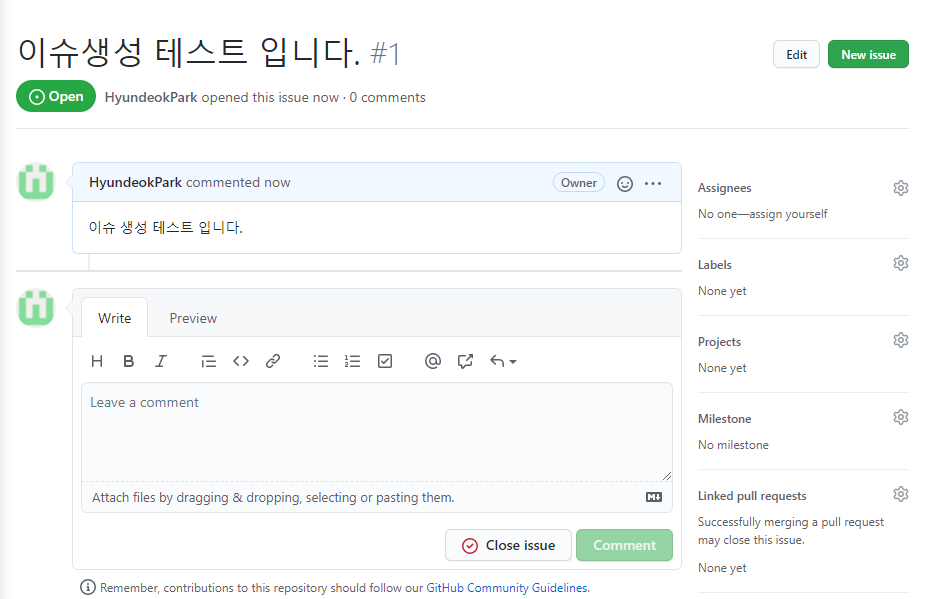Insert a task list checkbox item
Image resolution: width=927 pixels, height=599 pixels.
point(385,361)
